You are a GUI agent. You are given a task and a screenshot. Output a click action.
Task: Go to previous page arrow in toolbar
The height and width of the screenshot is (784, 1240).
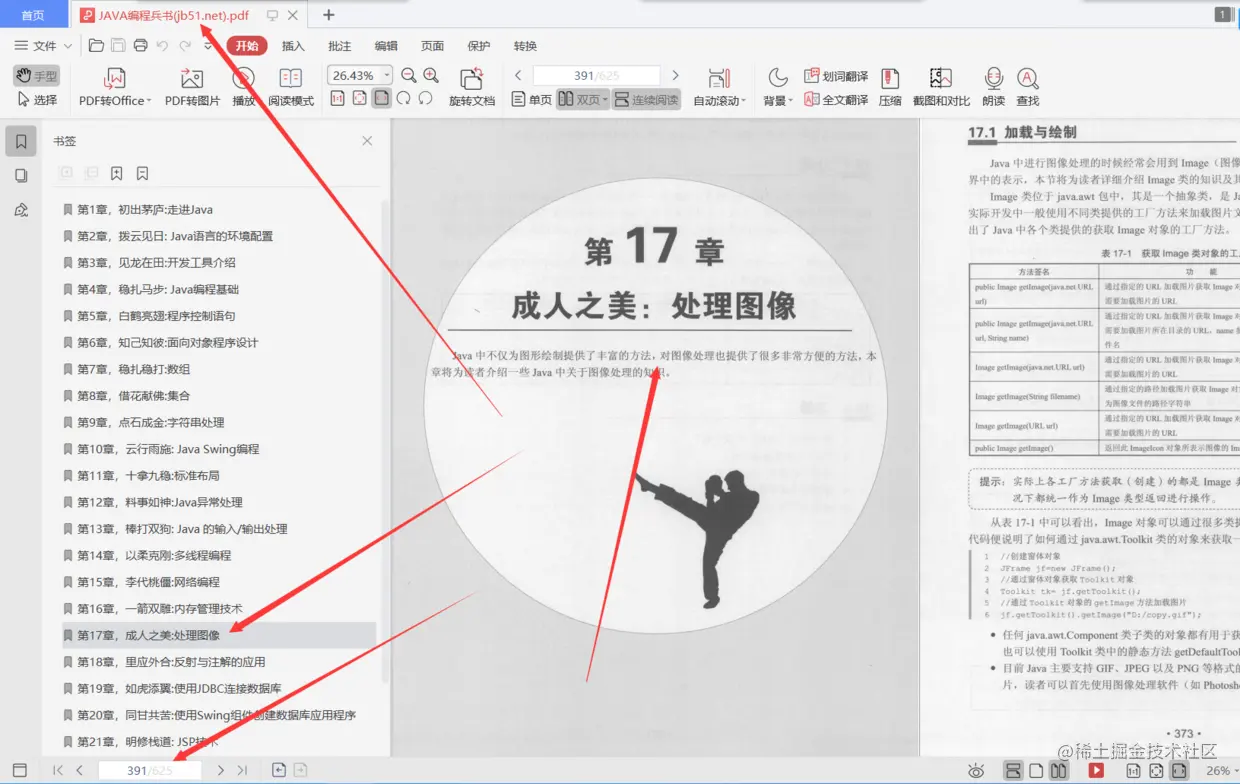(x=518, y=75)
